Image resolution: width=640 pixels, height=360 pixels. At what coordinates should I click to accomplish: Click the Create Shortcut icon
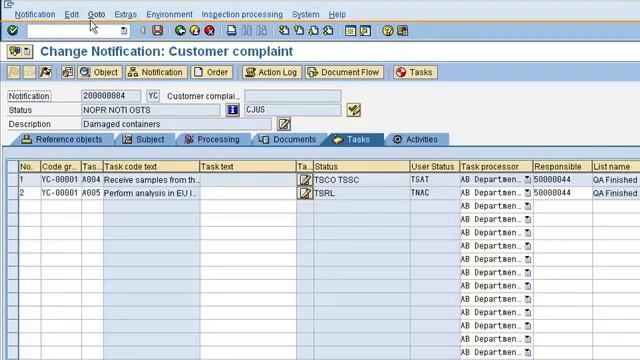pyautogui.click(x=365, y=31)
